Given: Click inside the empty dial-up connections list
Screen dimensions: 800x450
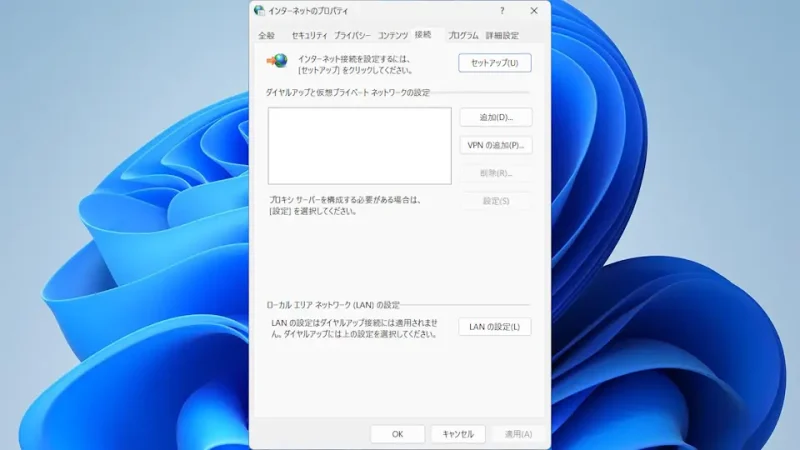Looking at the screenshot, I should [x=360, y=146].
